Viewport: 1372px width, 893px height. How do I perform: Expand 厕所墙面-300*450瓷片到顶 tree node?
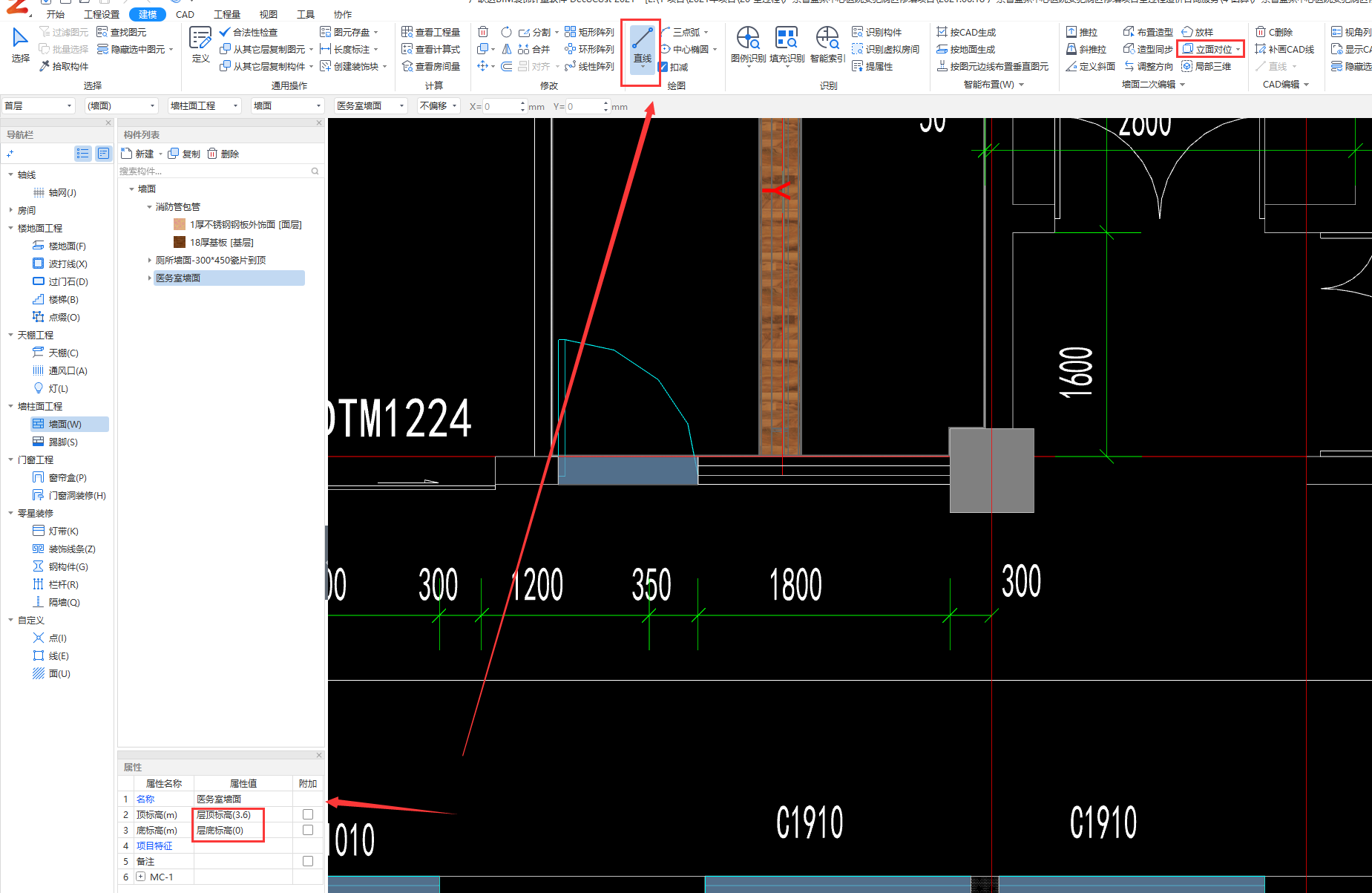(x=149, y=260)
